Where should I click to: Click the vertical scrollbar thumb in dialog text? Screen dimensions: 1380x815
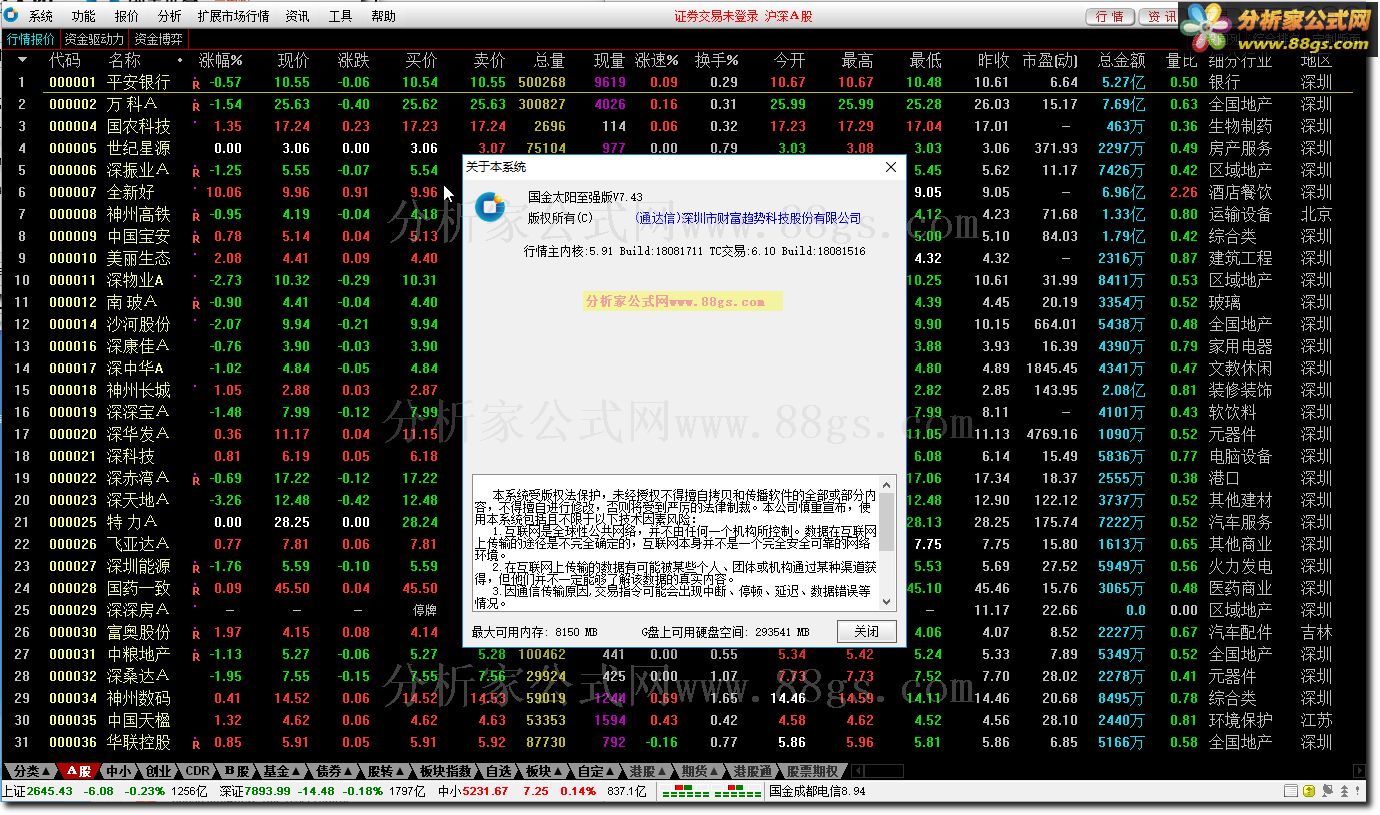point(887,521)
